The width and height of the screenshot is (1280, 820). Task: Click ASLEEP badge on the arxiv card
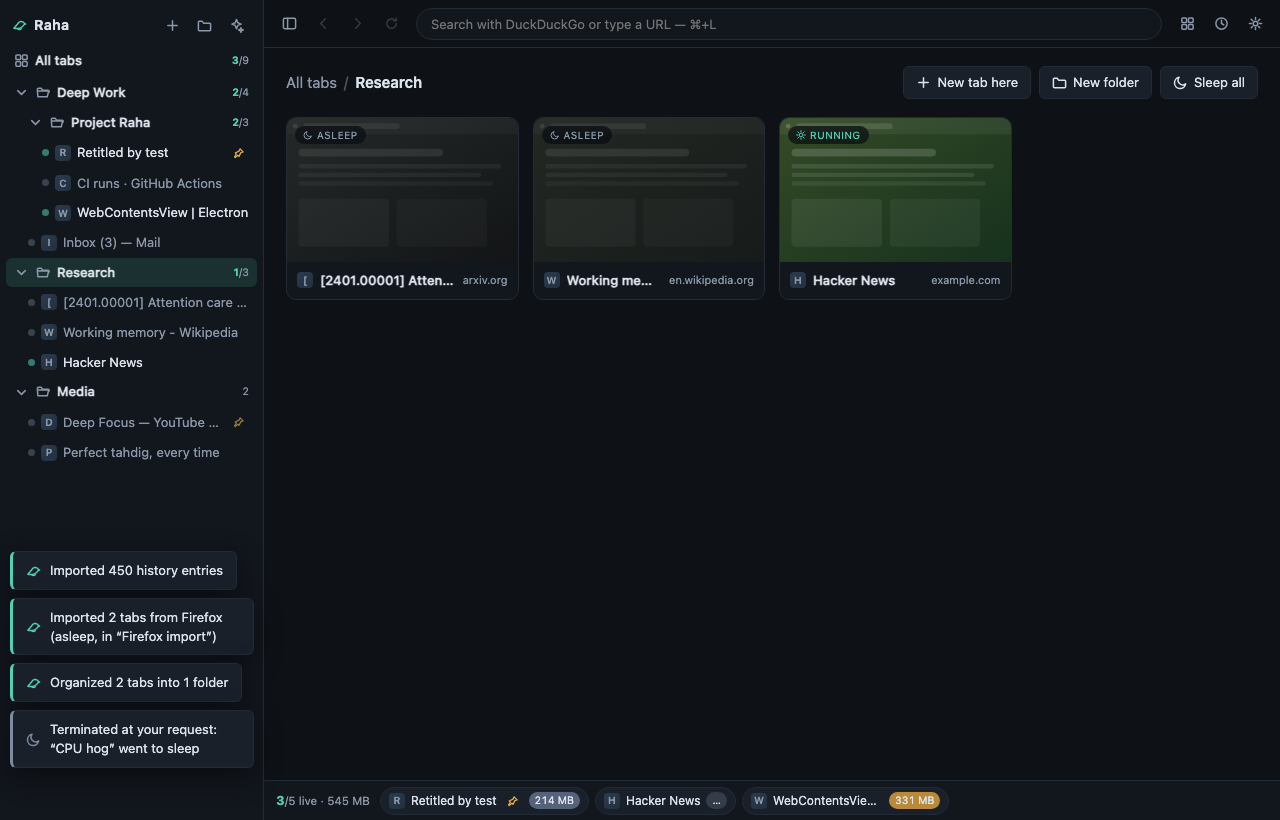coord(330,135)
